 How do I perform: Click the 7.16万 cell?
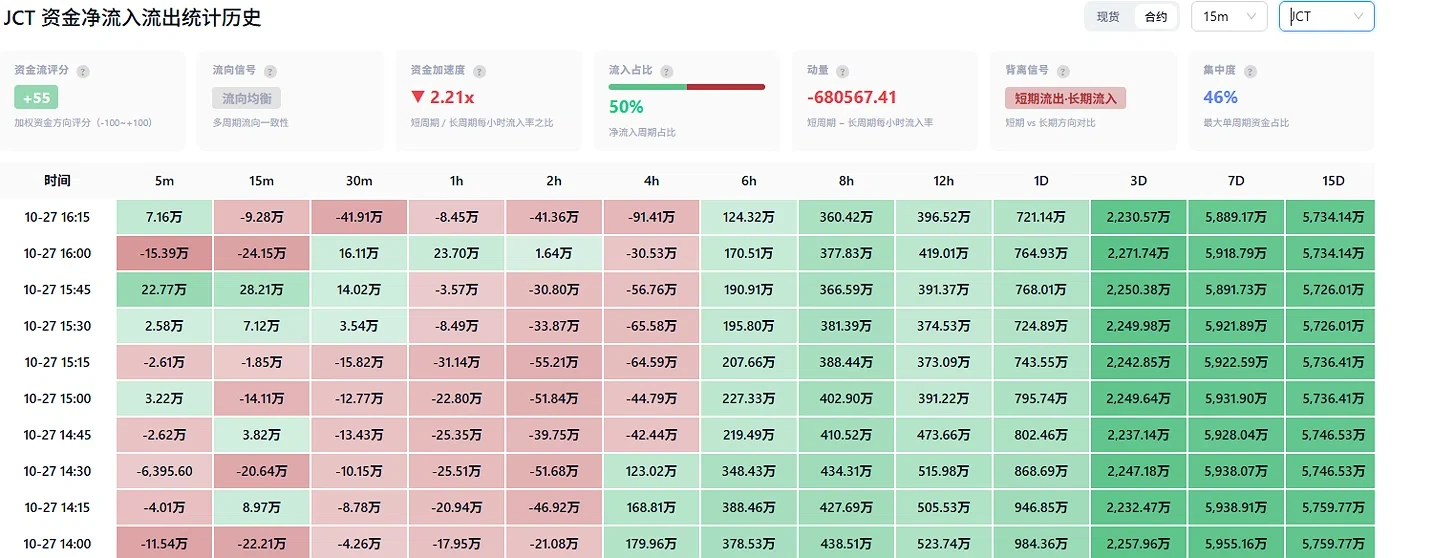(x=164, y=217)
